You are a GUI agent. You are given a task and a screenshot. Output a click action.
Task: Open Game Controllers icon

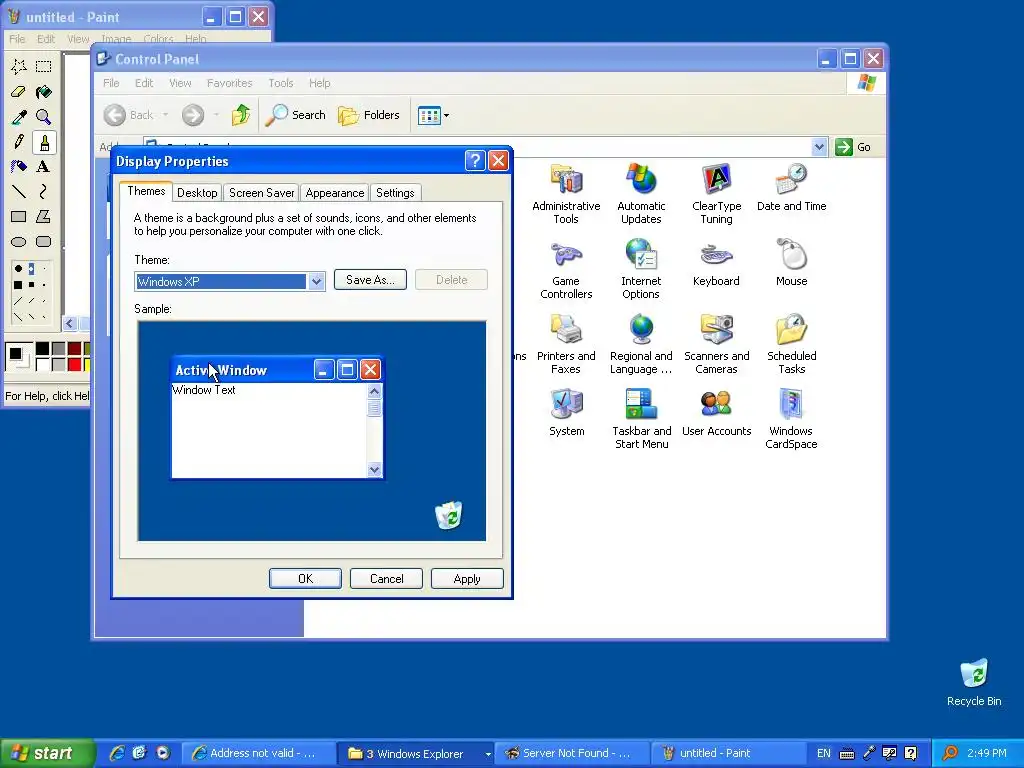point(566,269)
